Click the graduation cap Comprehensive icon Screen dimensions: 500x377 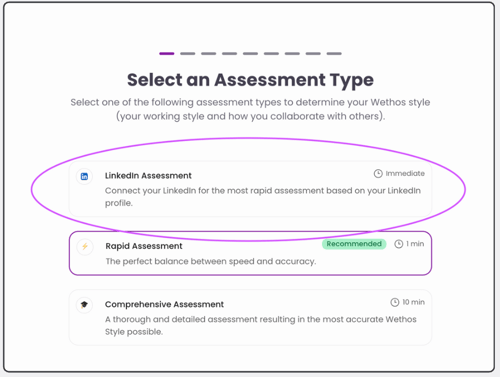pos(84,304)
